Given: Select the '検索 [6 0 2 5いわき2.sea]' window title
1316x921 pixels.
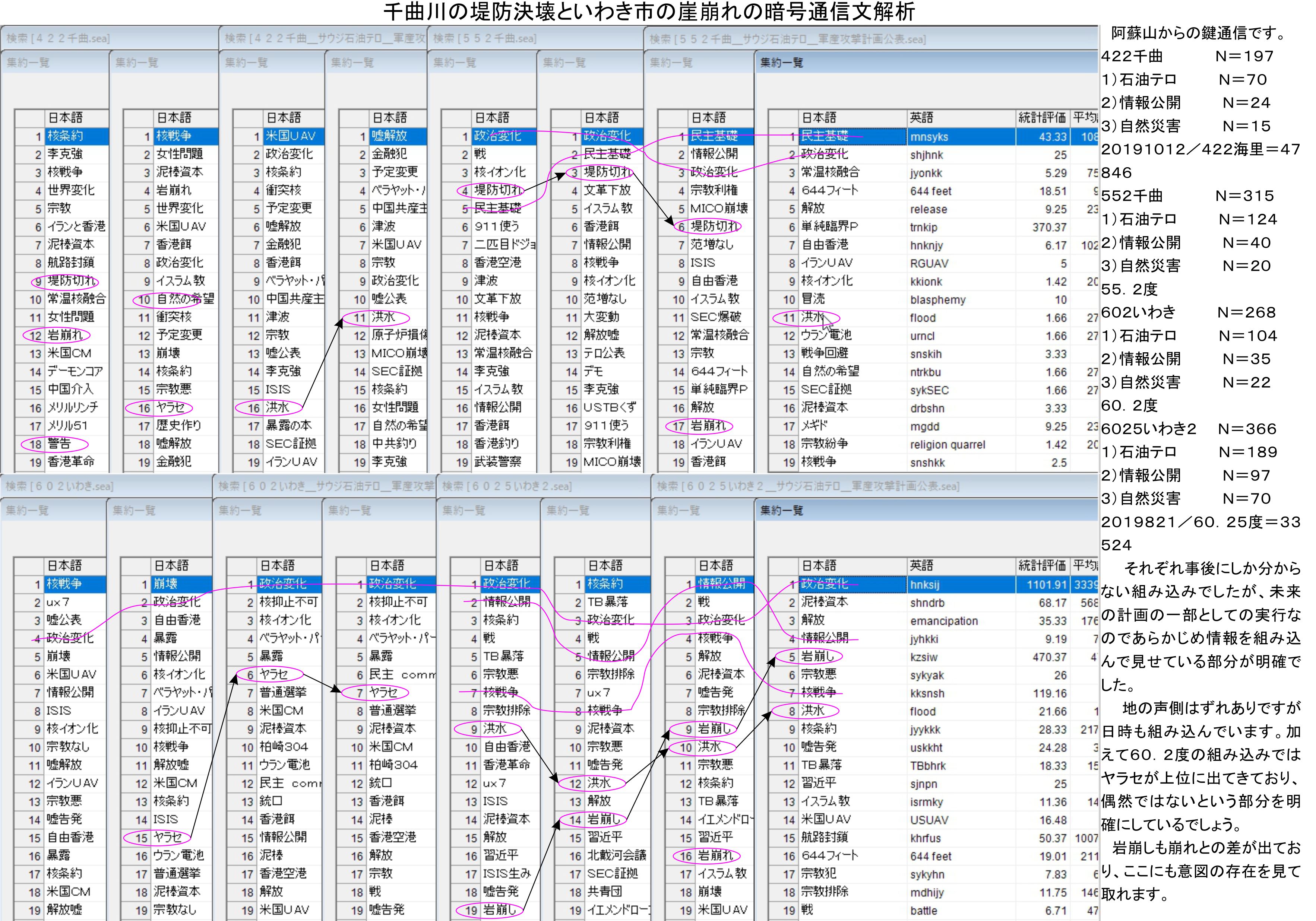Looking at the screenshot, I should point(507,486).
